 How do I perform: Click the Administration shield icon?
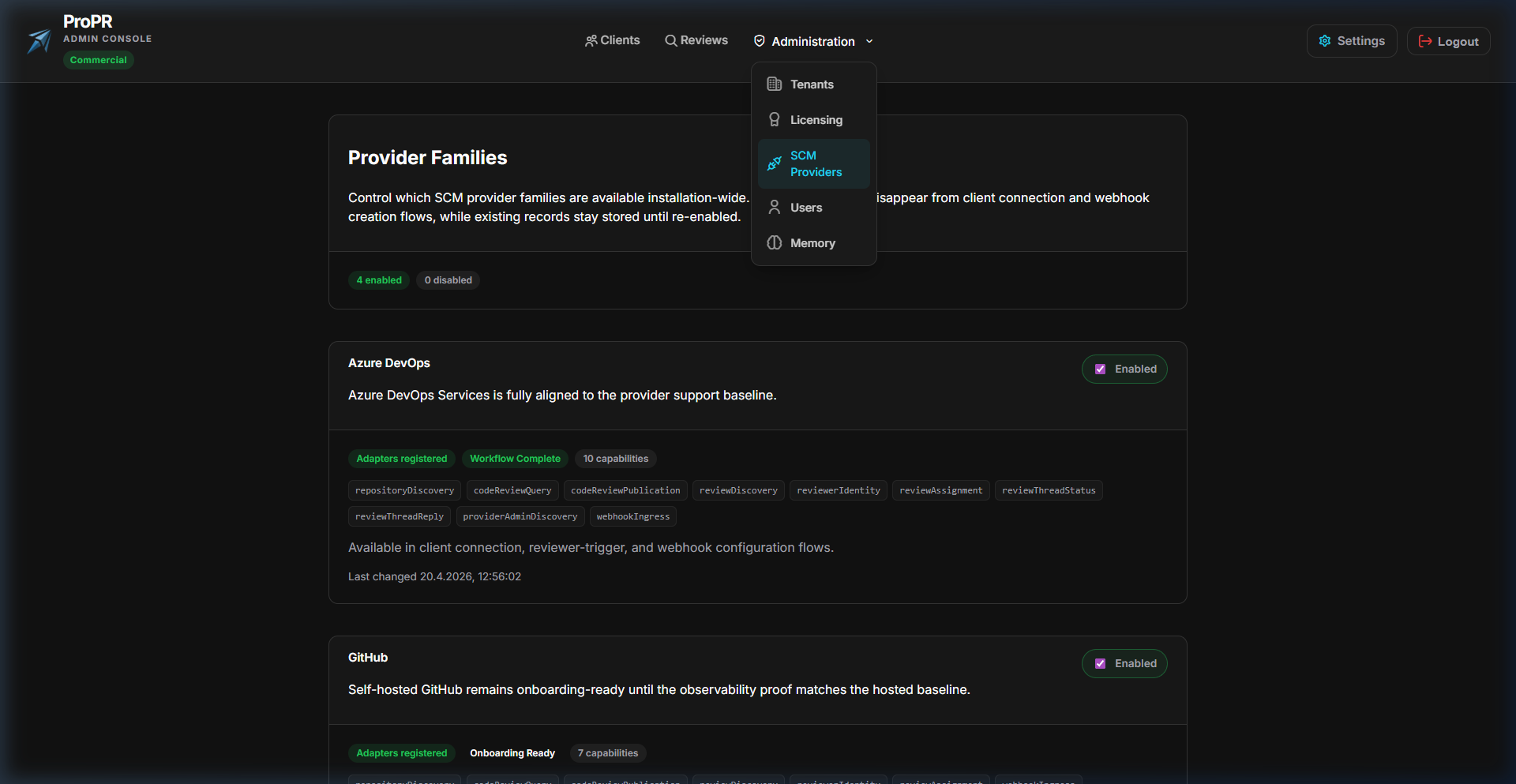(x=760, y=41)
